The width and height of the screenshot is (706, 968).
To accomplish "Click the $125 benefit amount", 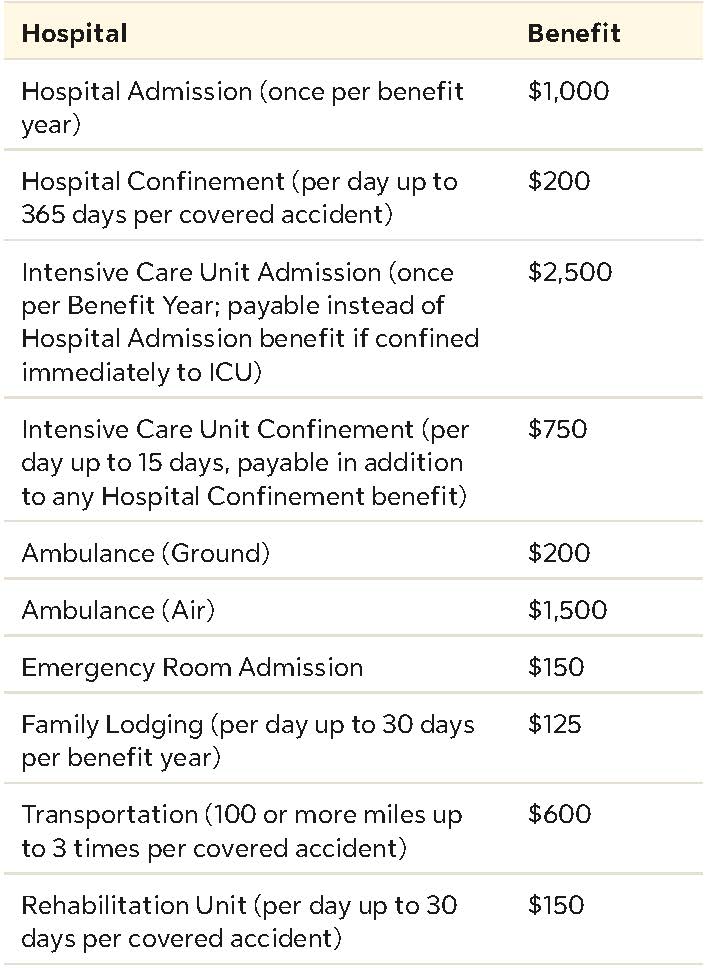I will coord(554,724).
